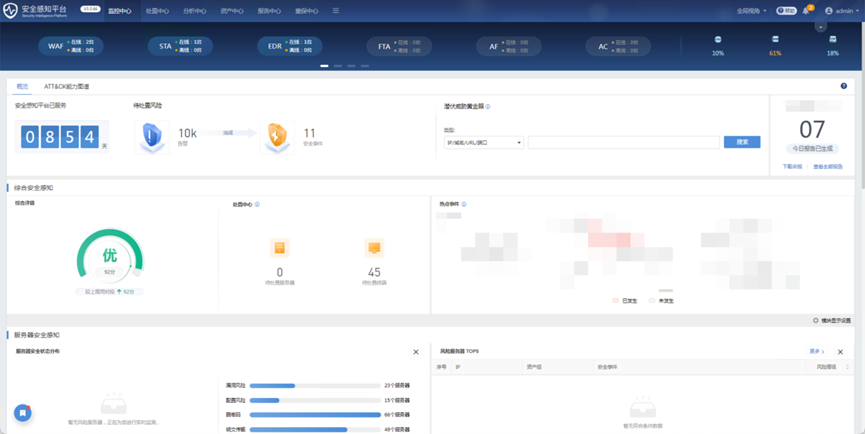Click the orange pending terminals monitor icon
This screenshot has width=865, height=434.
374,248
